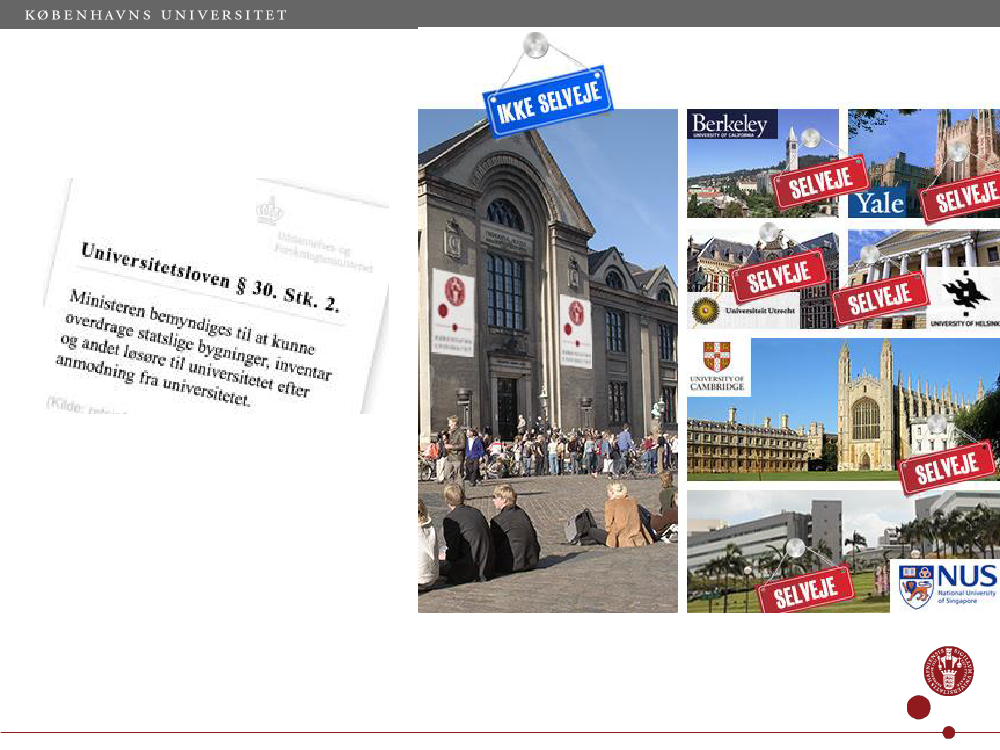Screen dimensions: 1000x750
Task: Click the left red banner on the building facade
Action: click(453, 312)
